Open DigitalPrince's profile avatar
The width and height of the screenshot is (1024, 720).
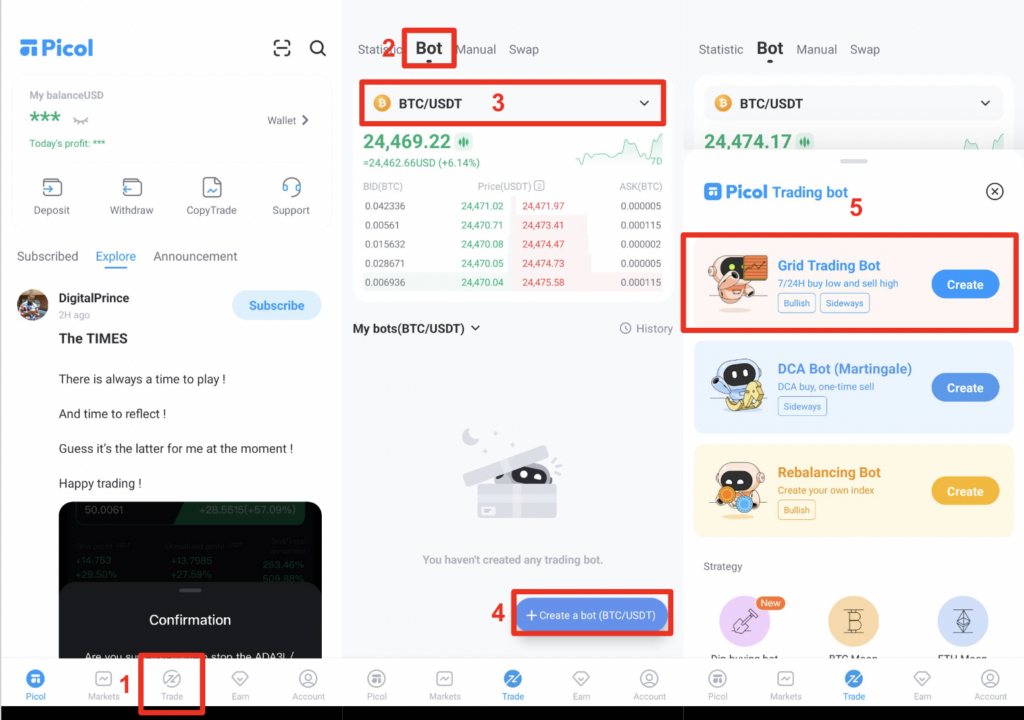[x=33, y=305]
